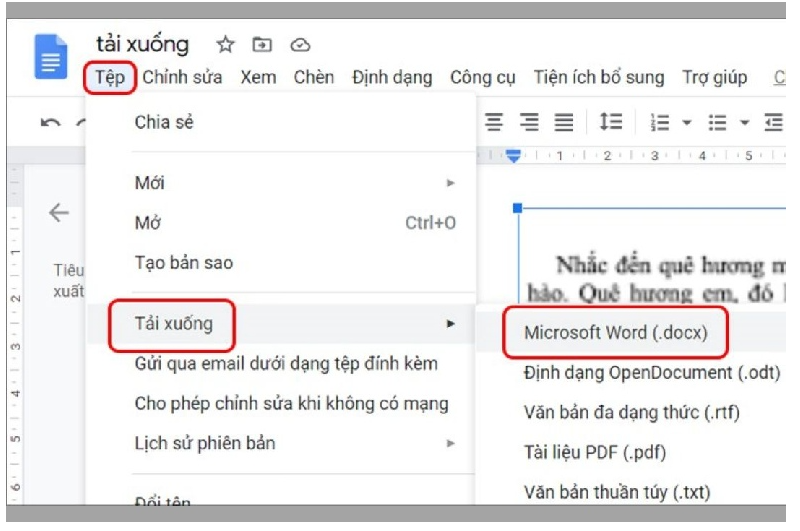Decrease indent using toolbar icon
This screenshot has height=531, width=800.
(x=773, y=122)
